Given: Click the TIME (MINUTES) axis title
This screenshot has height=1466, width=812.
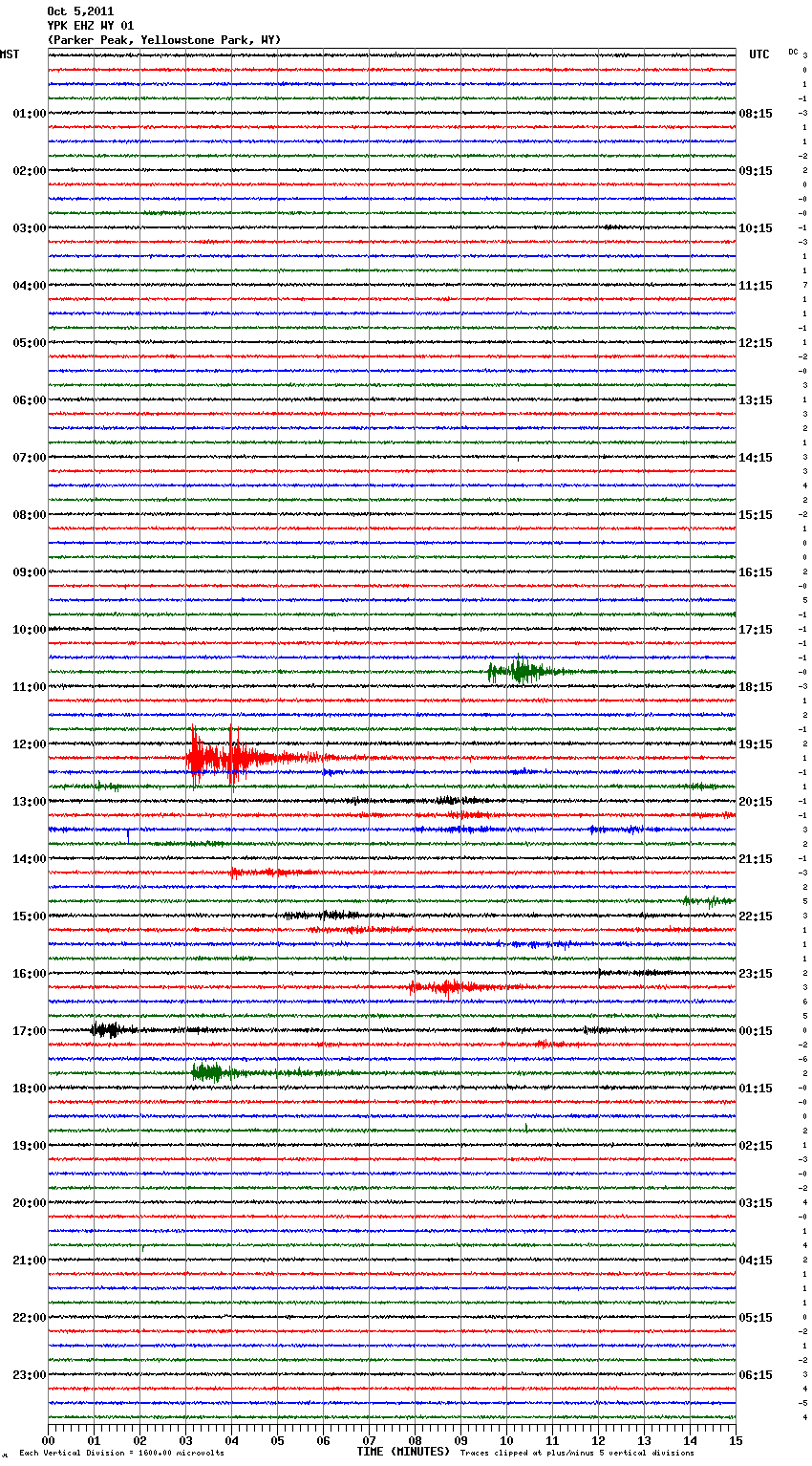Looking at the screenshot, I should [403, 1452].
